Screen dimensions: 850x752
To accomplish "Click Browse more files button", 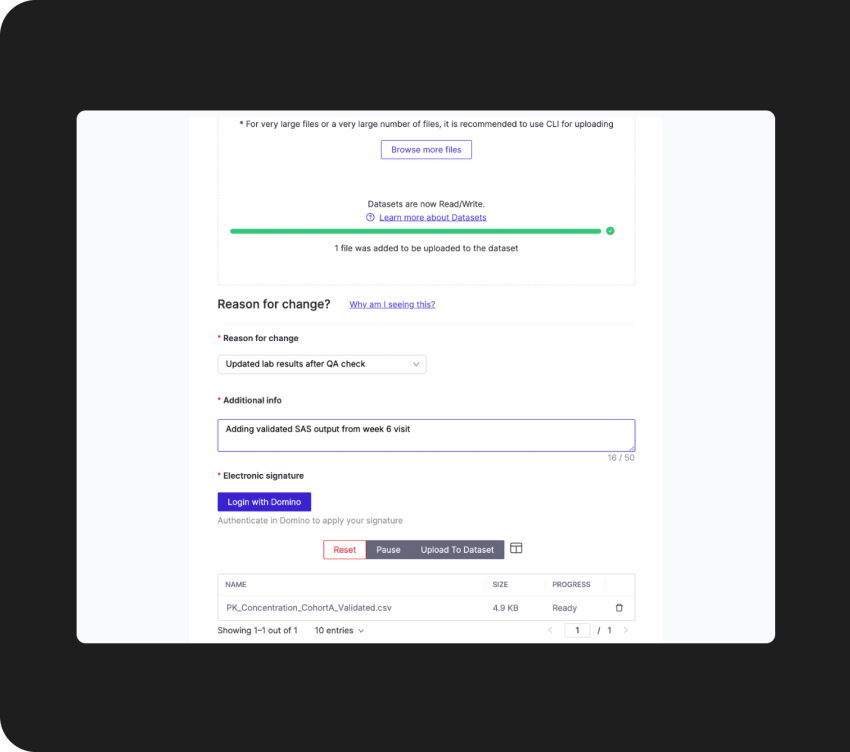I will [426, 150].
